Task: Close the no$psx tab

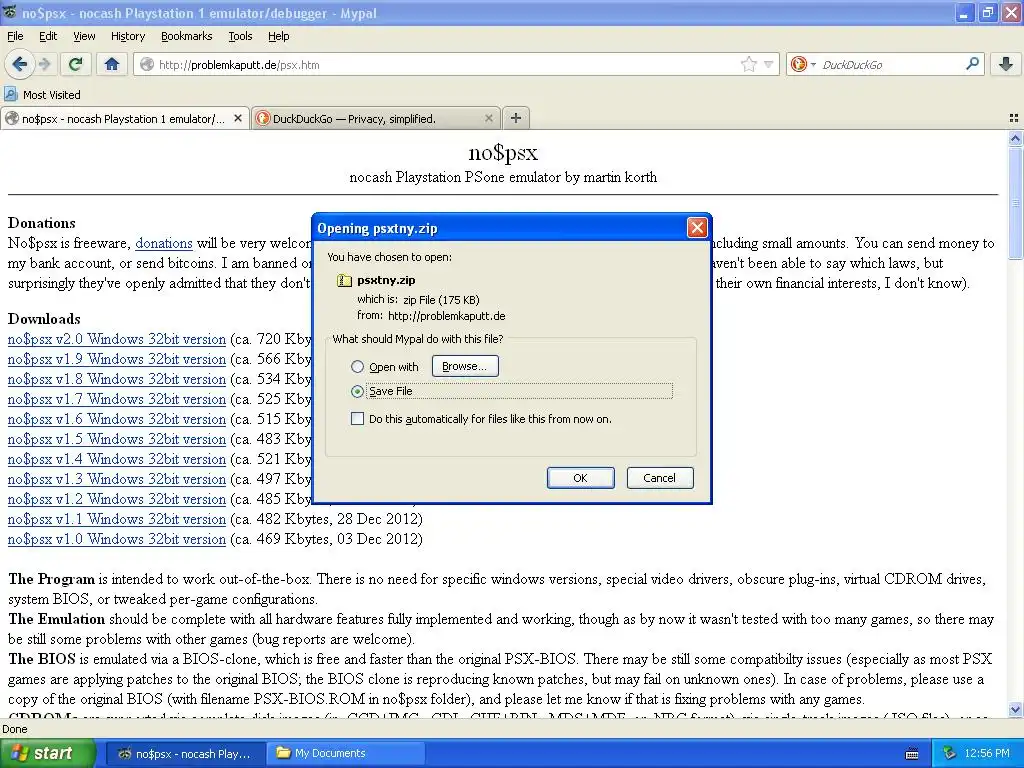Action: pyautogui.click(x=238, y=118)
